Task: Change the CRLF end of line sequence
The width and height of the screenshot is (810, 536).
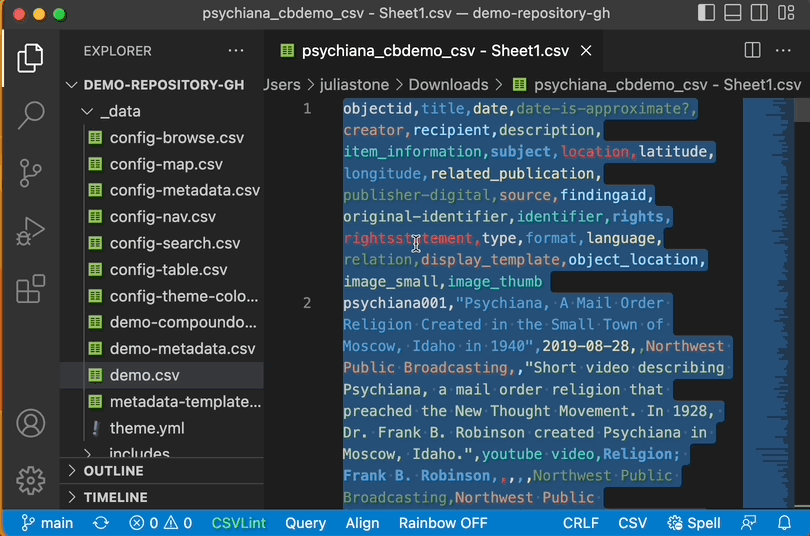Action: 581,523
